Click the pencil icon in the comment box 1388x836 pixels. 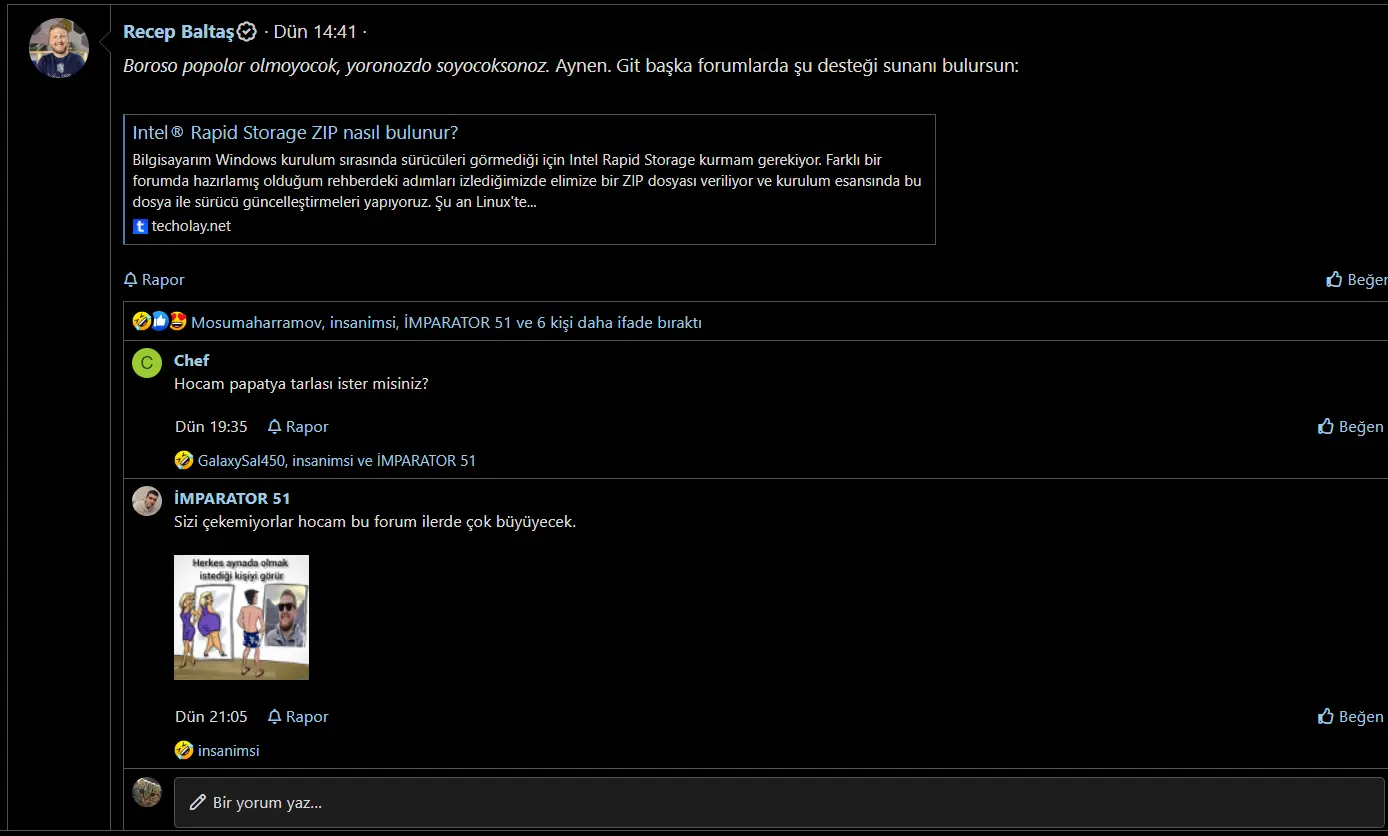pos(198,803)
